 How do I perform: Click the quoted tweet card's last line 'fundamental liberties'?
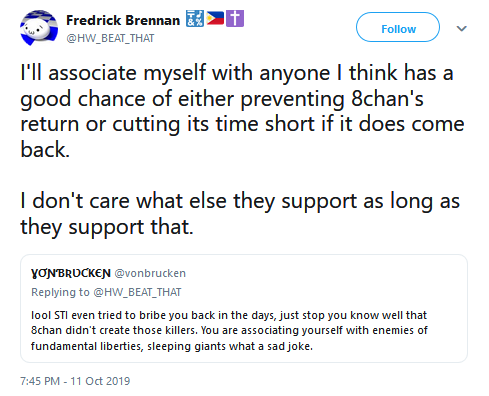(172, 346)
